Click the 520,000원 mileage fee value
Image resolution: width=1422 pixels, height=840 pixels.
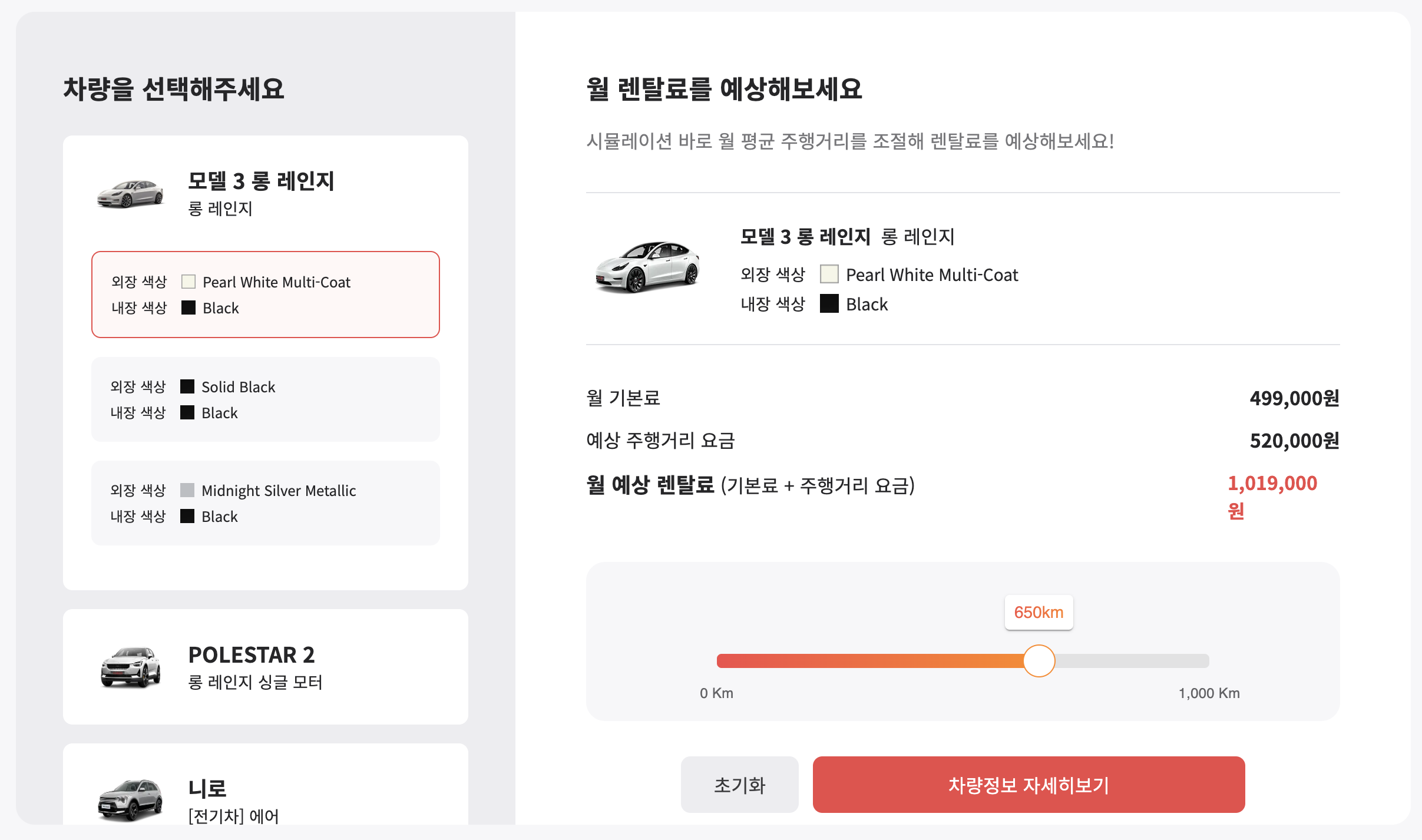[x=1295, y=441]
